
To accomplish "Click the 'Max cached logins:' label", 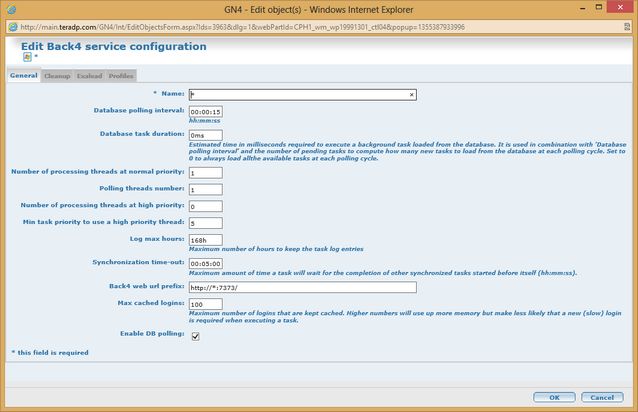I will 151,303.
